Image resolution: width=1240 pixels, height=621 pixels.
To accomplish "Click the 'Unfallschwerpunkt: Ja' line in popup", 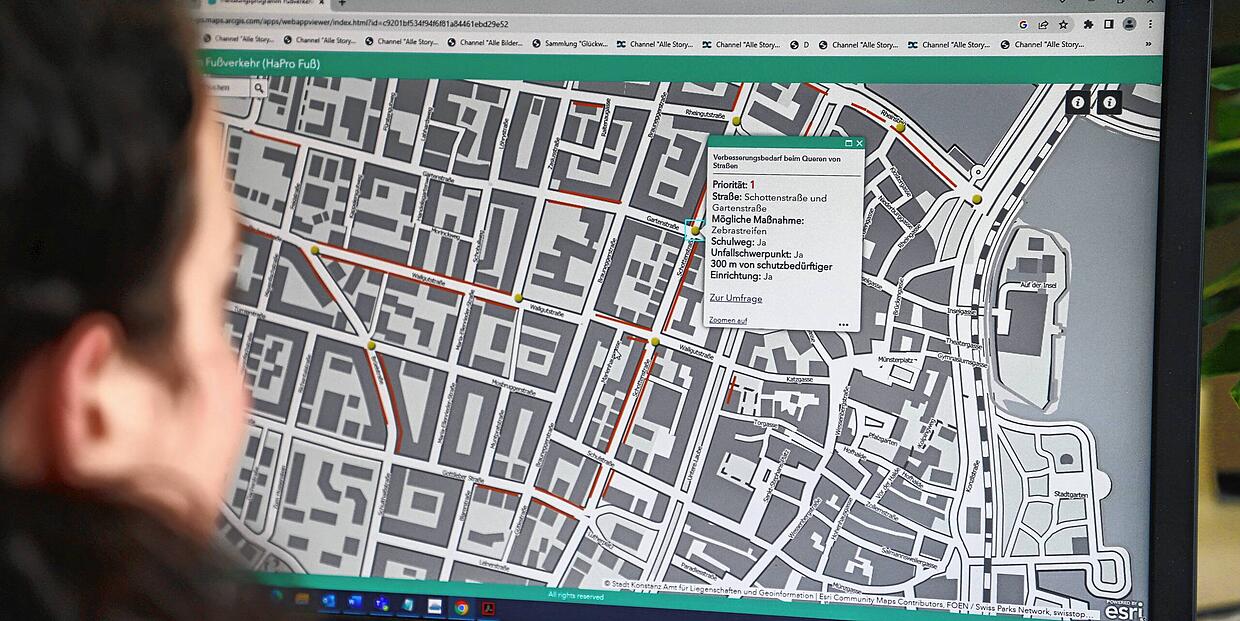I will (757, 255).
